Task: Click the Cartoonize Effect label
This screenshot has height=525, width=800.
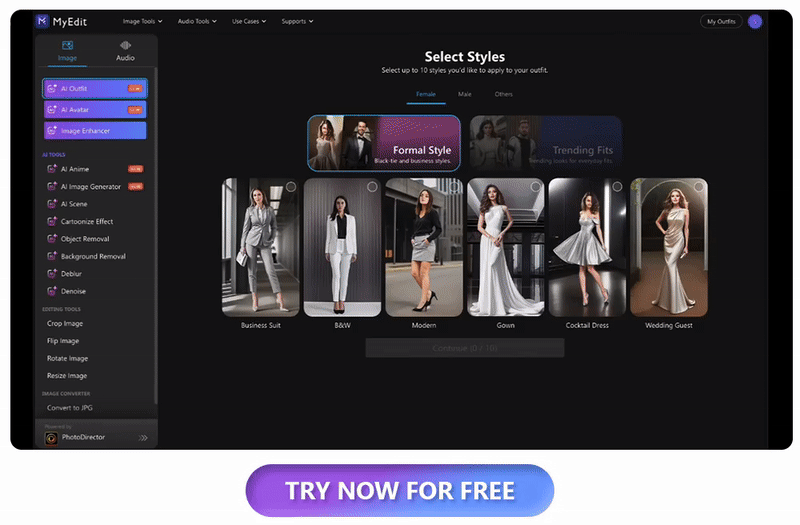Action: (x=87, y=221)
